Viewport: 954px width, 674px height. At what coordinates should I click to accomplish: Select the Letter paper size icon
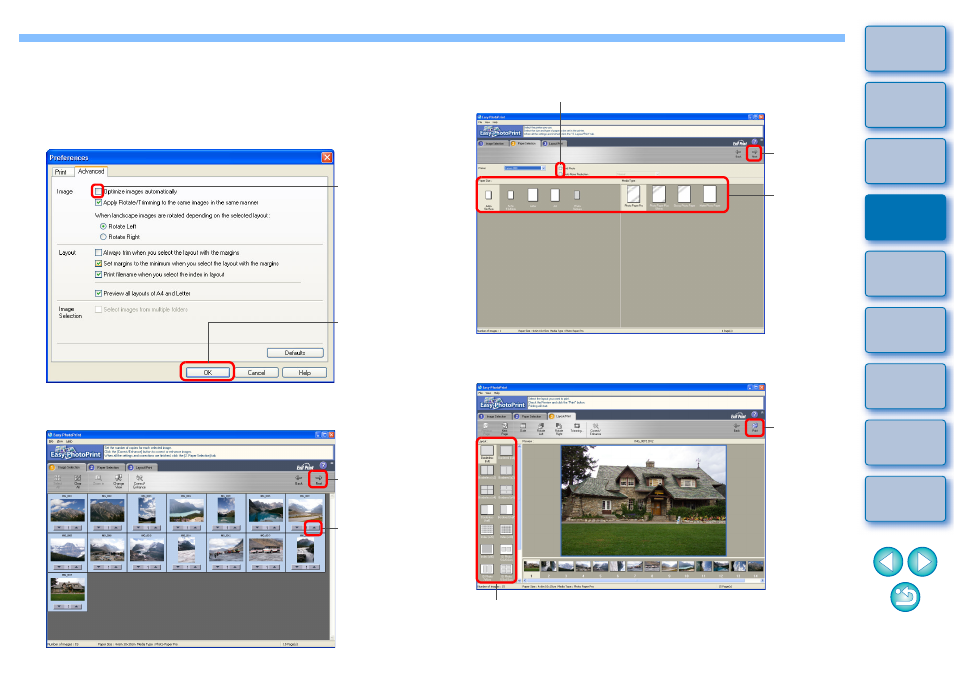(x=532, y=196)
